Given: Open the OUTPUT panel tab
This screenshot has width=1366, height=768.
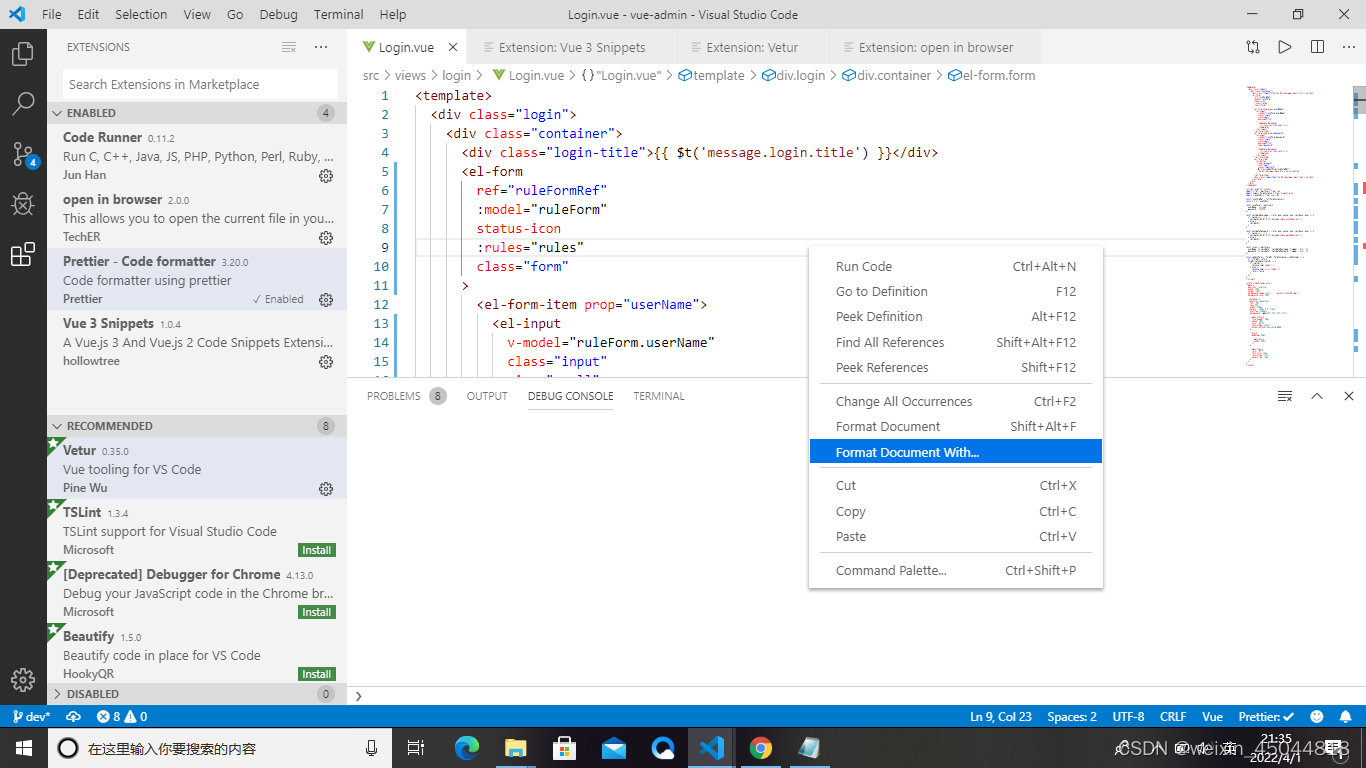Looking at the screenshot, I should coord(487,396).
